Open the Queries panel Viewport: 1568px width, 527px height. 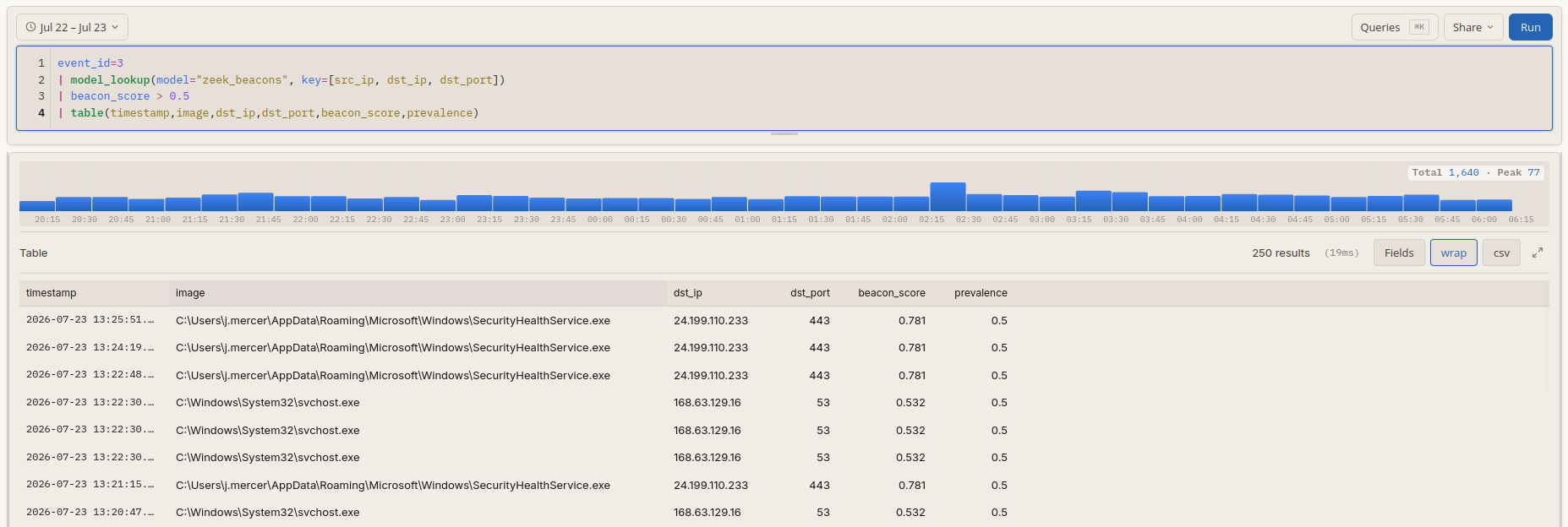coord(1395,27)
